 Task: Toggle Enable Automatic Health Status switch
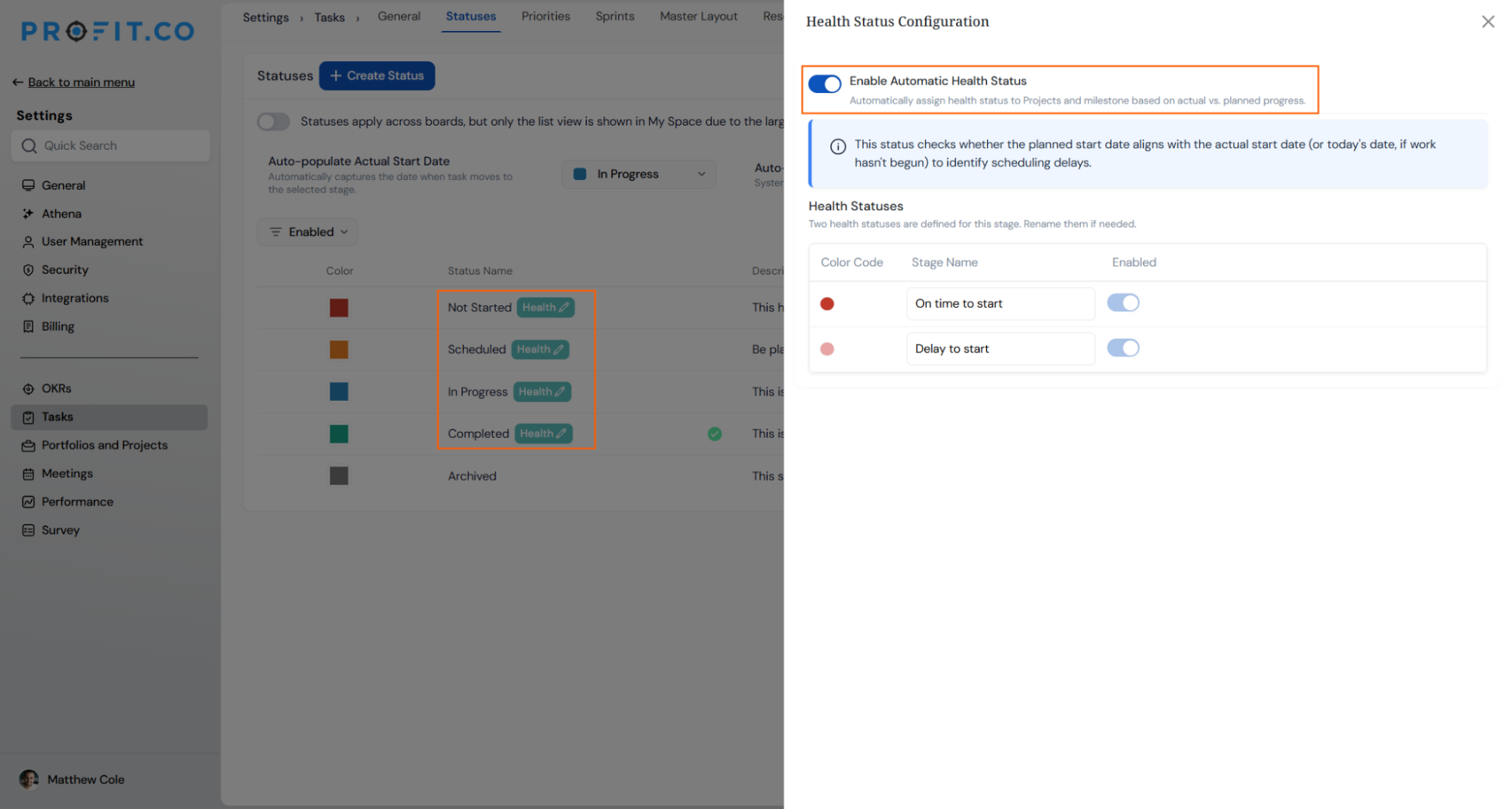(x=824, y=84)
